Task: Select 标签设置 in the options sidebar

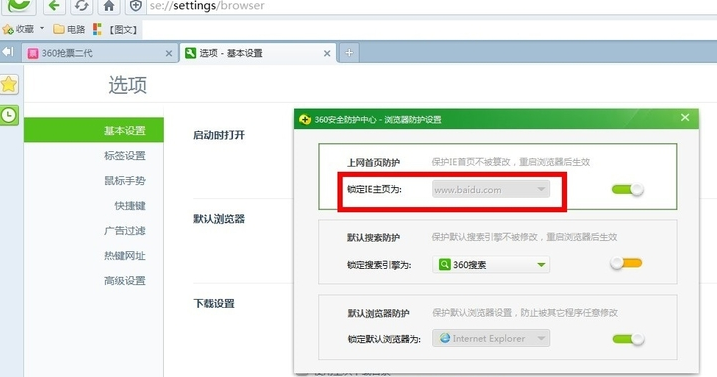Action: [124, 156]
